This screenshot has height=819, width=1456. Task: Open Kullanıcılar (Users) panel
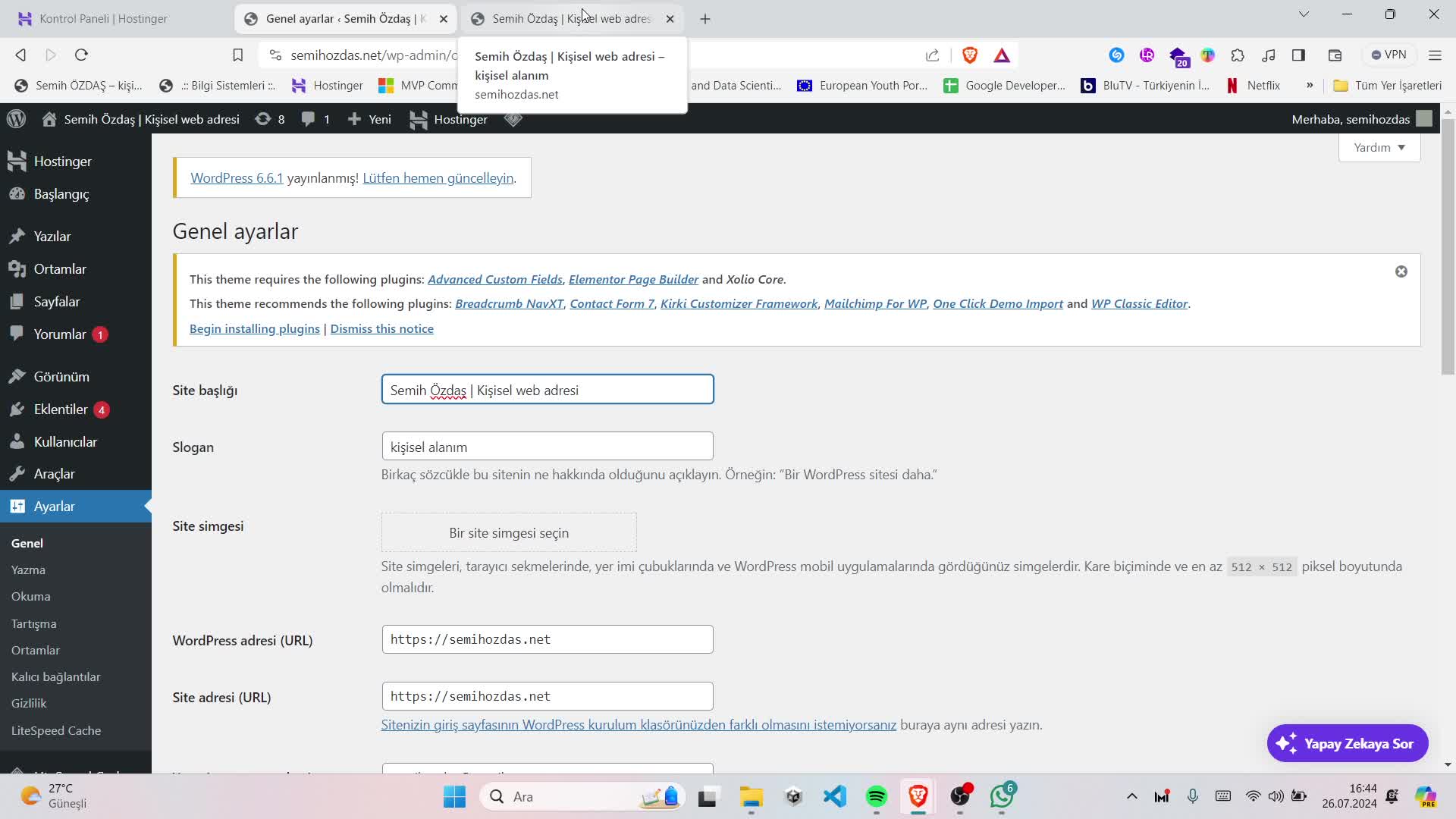click(66, 441)
